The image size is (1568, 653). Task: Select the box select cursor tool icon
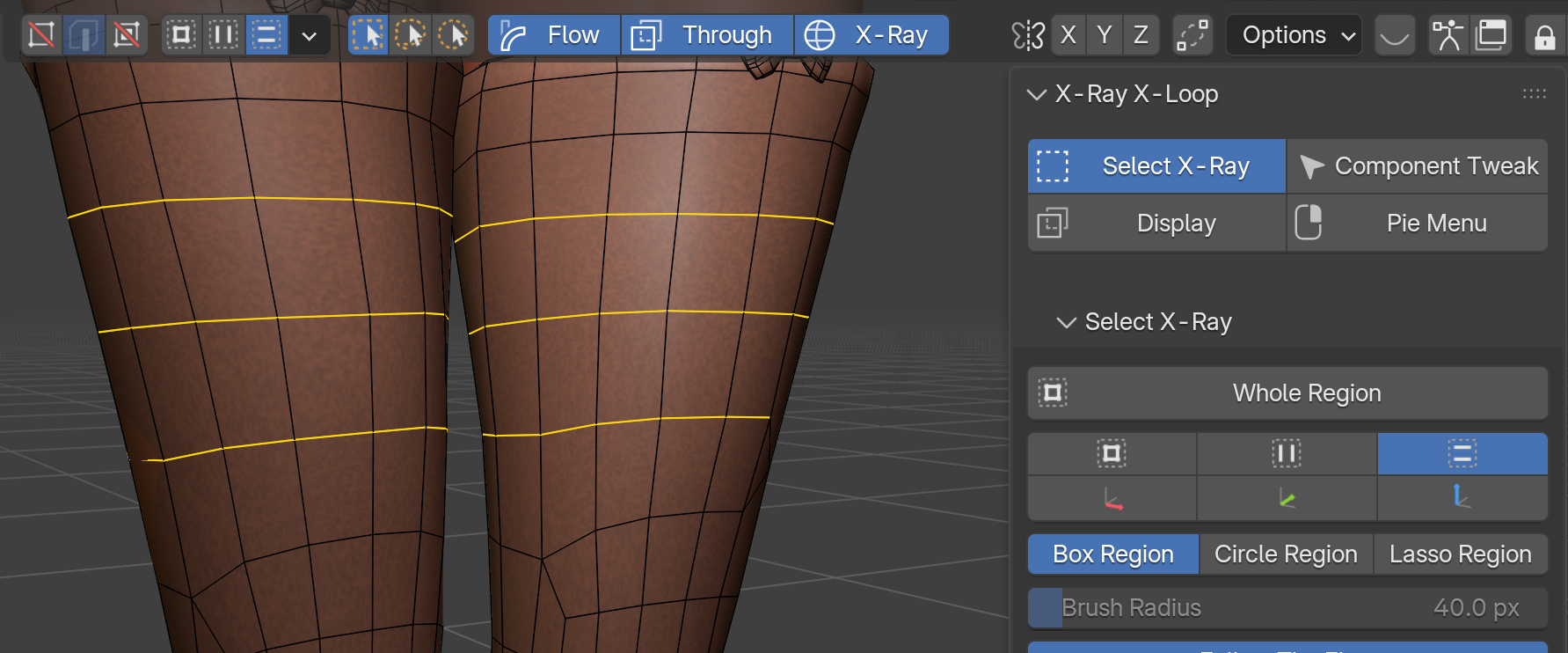[368, 35]
